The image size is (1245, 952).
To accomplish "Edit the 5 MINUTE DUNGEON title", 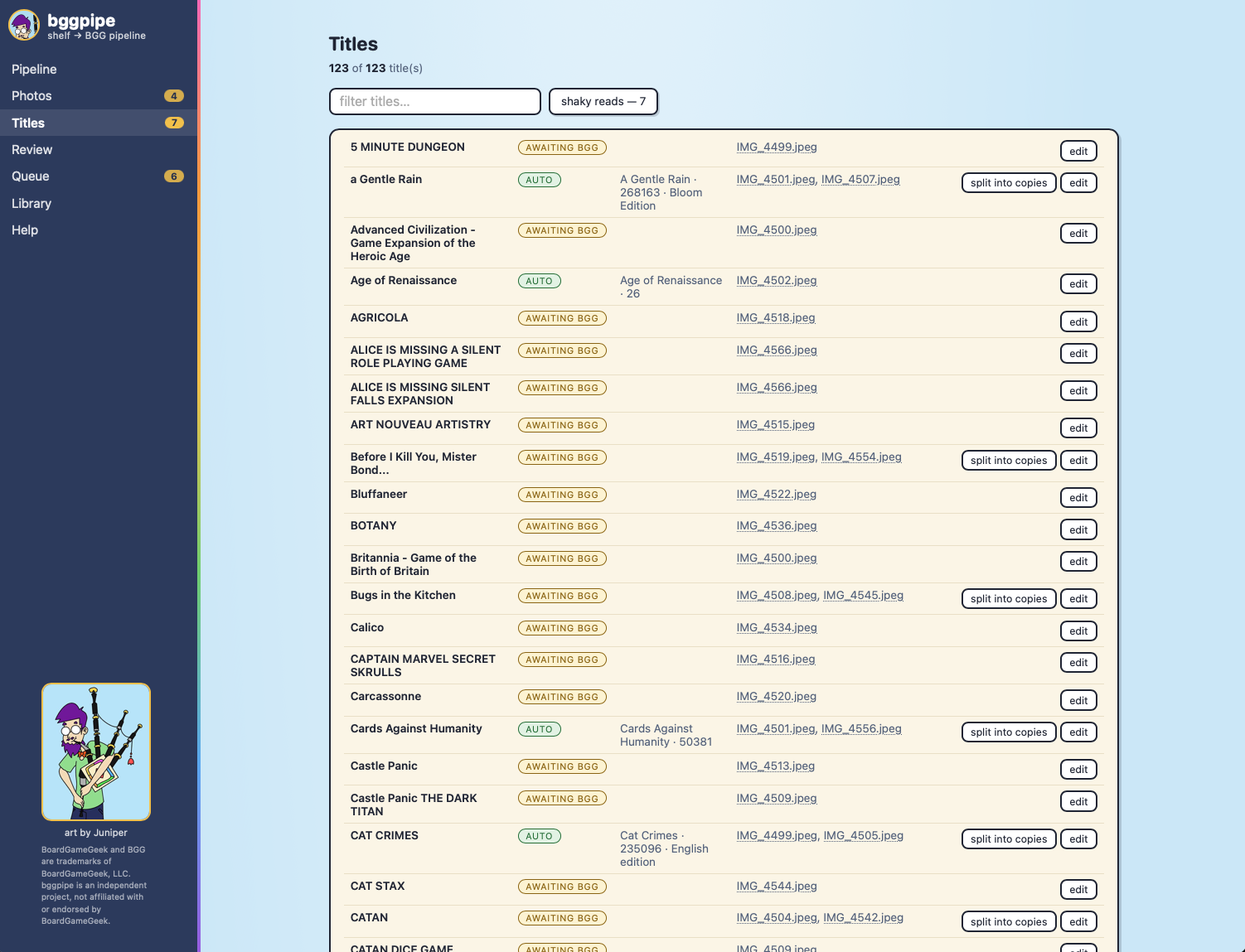I will [x=1078, y=151].
